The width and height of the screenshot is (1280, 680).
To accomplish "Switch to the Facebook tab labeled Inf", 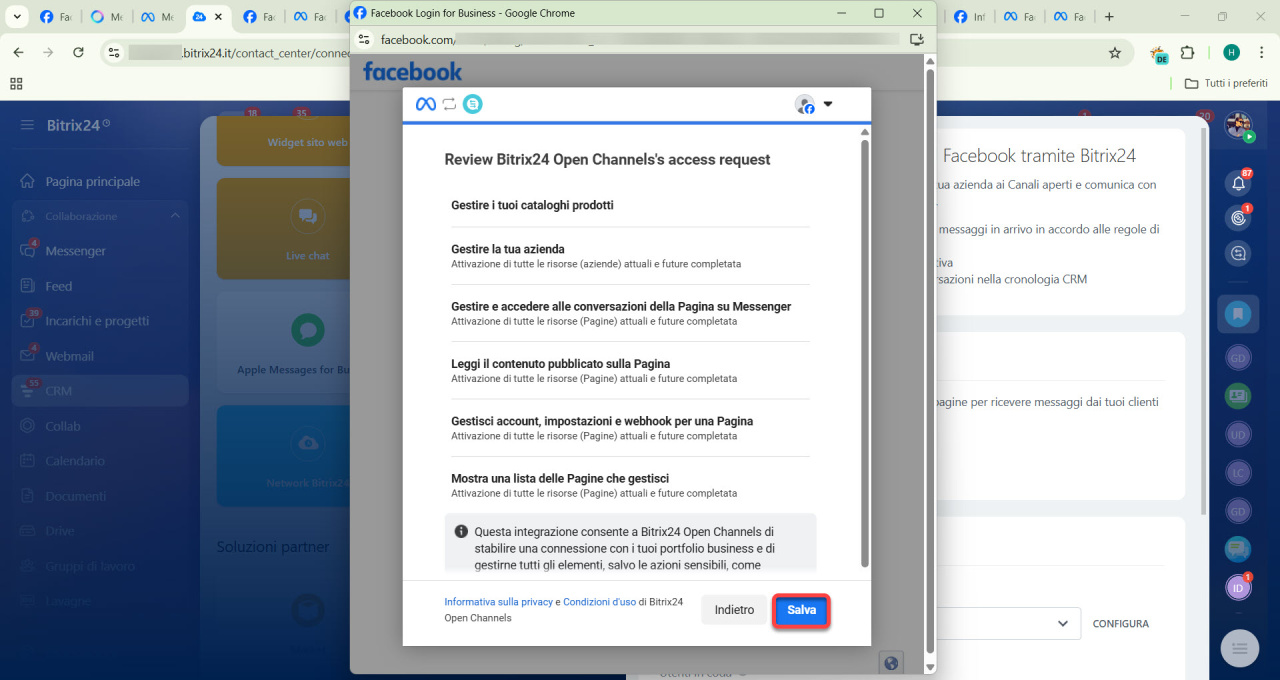I will [971, 17].
